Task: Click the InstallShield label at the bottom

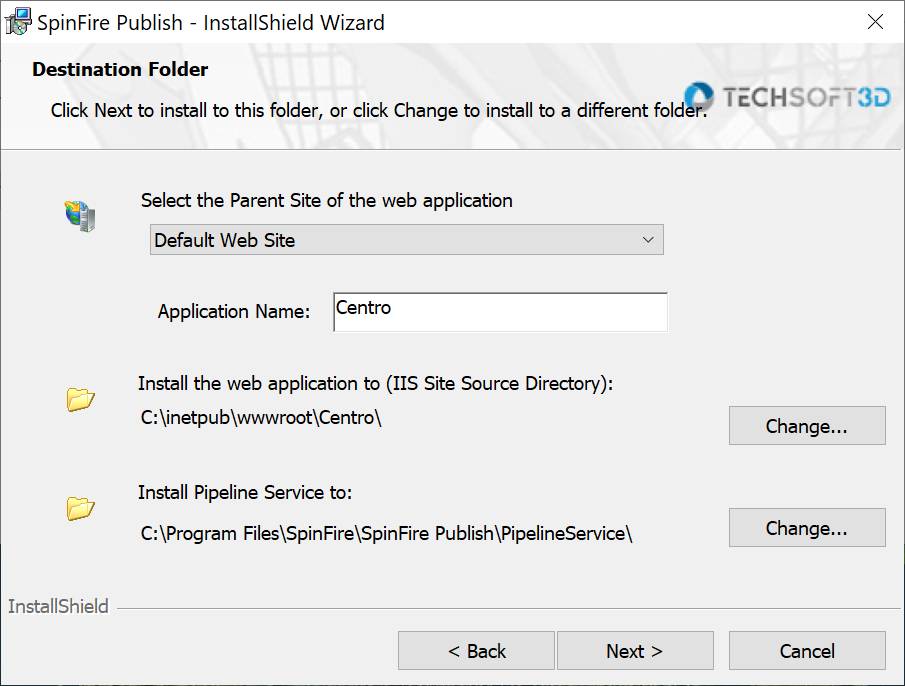Action: 58,606
